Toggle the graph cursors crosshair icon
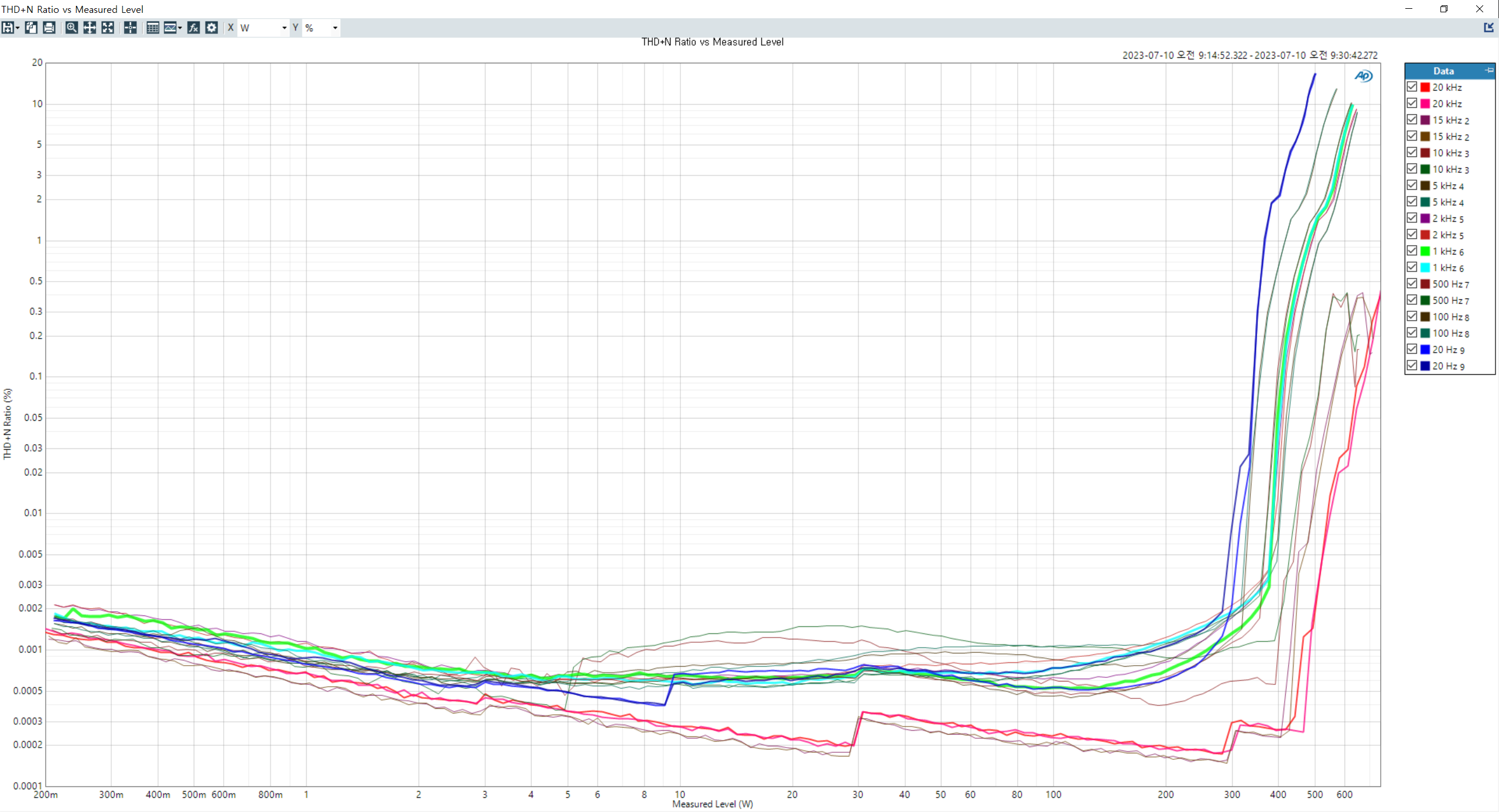Viewport: 1499px width, 812px height. click(130, 28)
